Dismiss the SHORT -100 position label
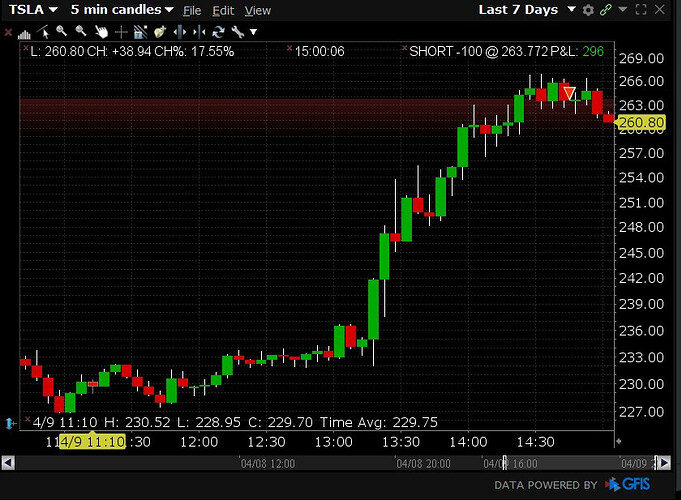This screenshot has height=500, width=681. click(x=404, y=47)
